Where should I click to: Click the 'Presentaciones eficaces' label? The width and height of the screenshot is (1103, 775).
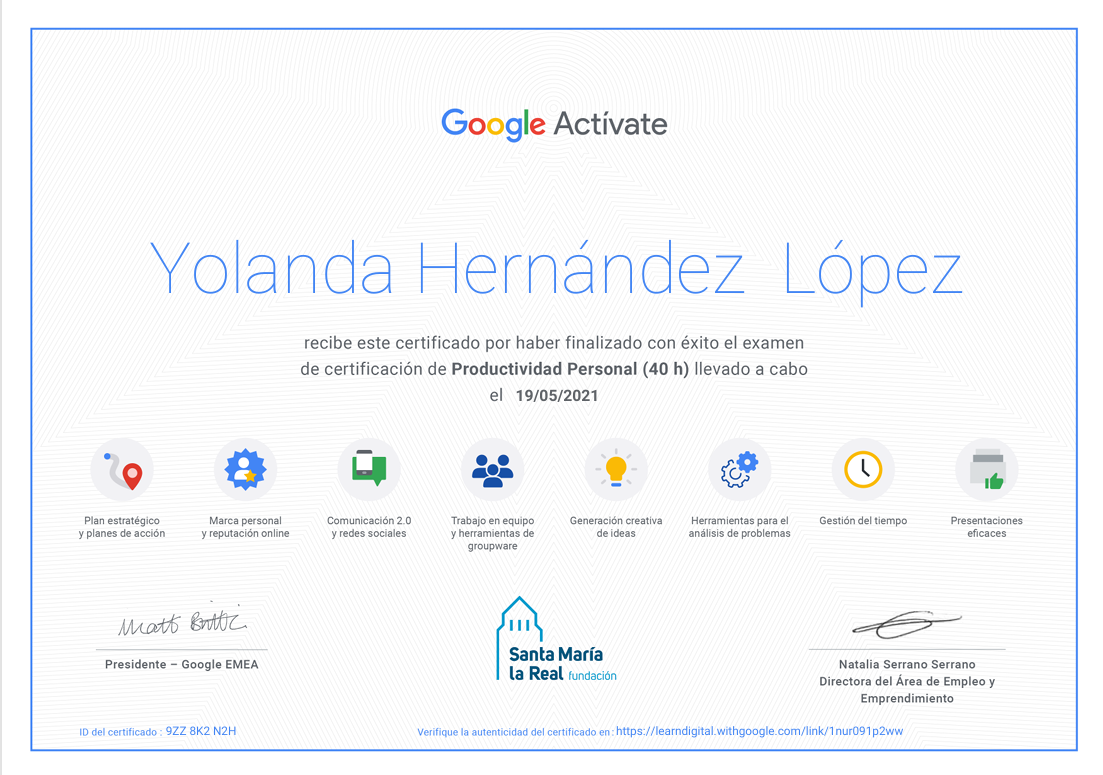click(987, 527)
